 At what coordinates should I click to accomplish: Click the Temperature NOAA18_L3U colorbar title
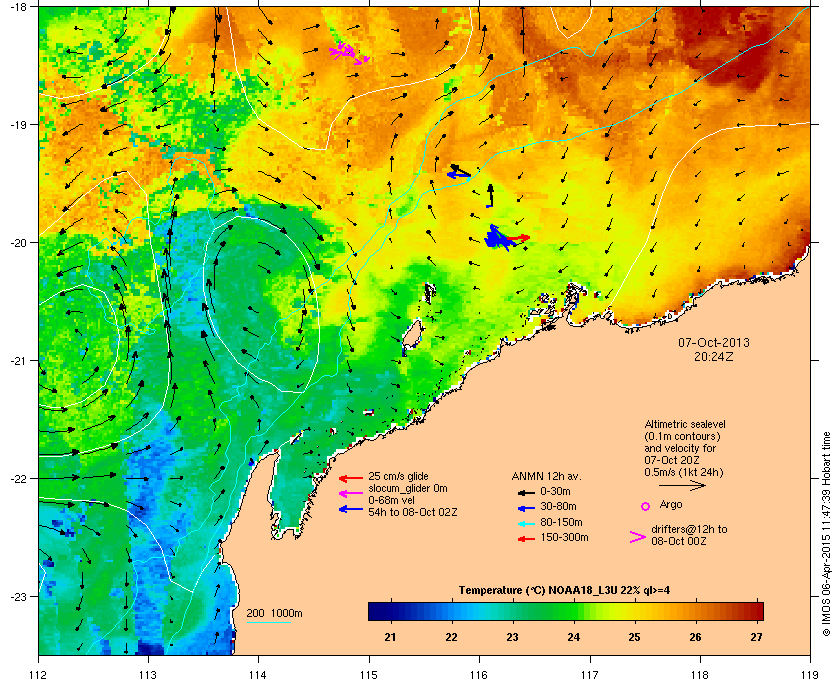[564, 591]
